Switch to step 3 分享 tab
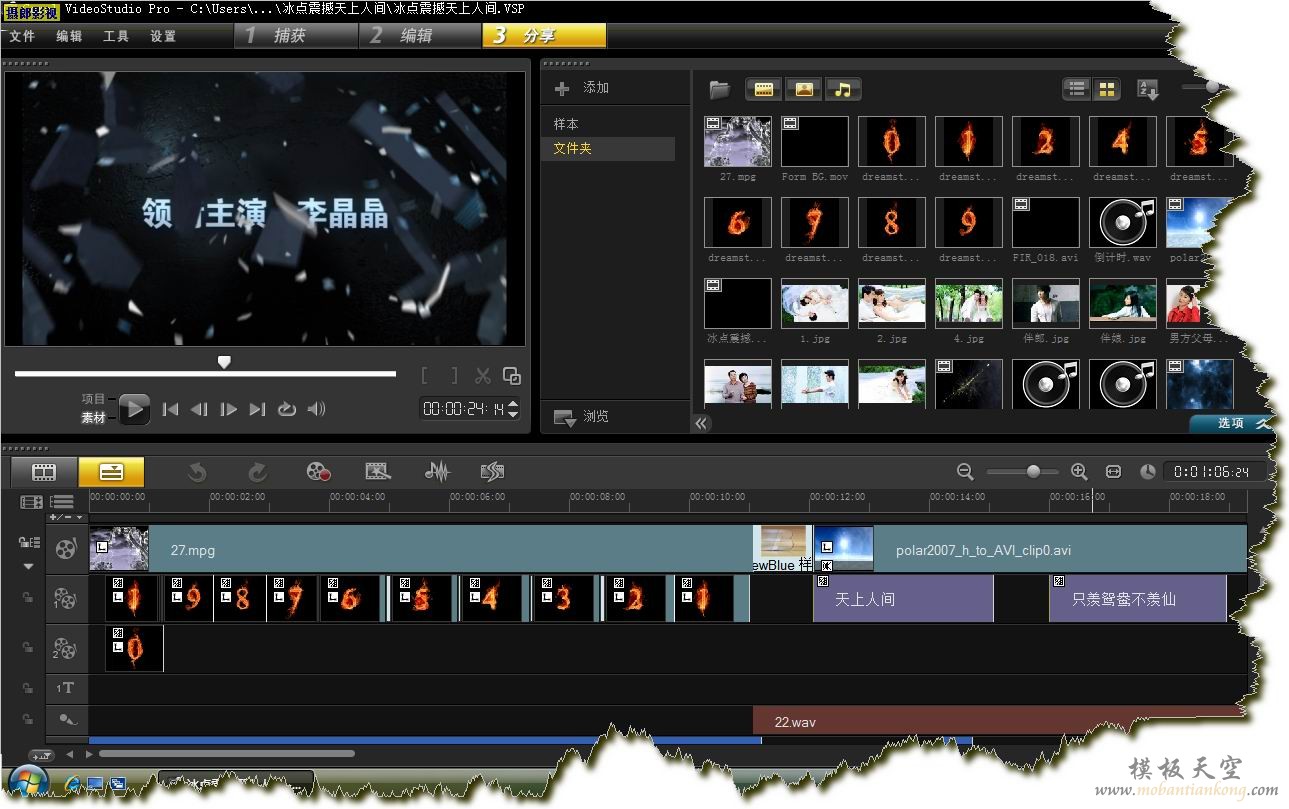1289x809 pixels. [544, 36]
